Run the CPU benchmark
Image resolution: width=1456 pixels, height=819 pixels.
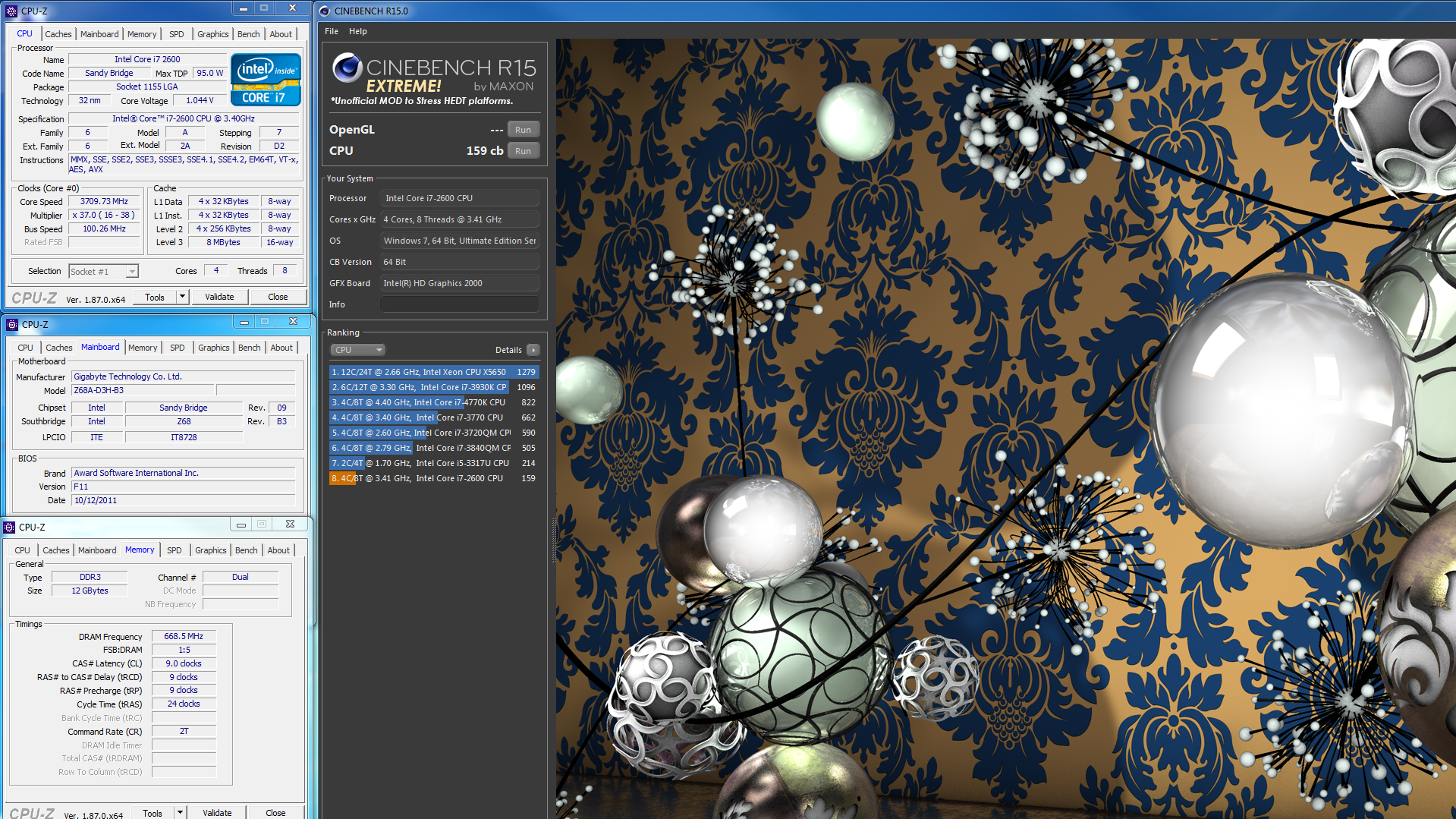(523, 151)
